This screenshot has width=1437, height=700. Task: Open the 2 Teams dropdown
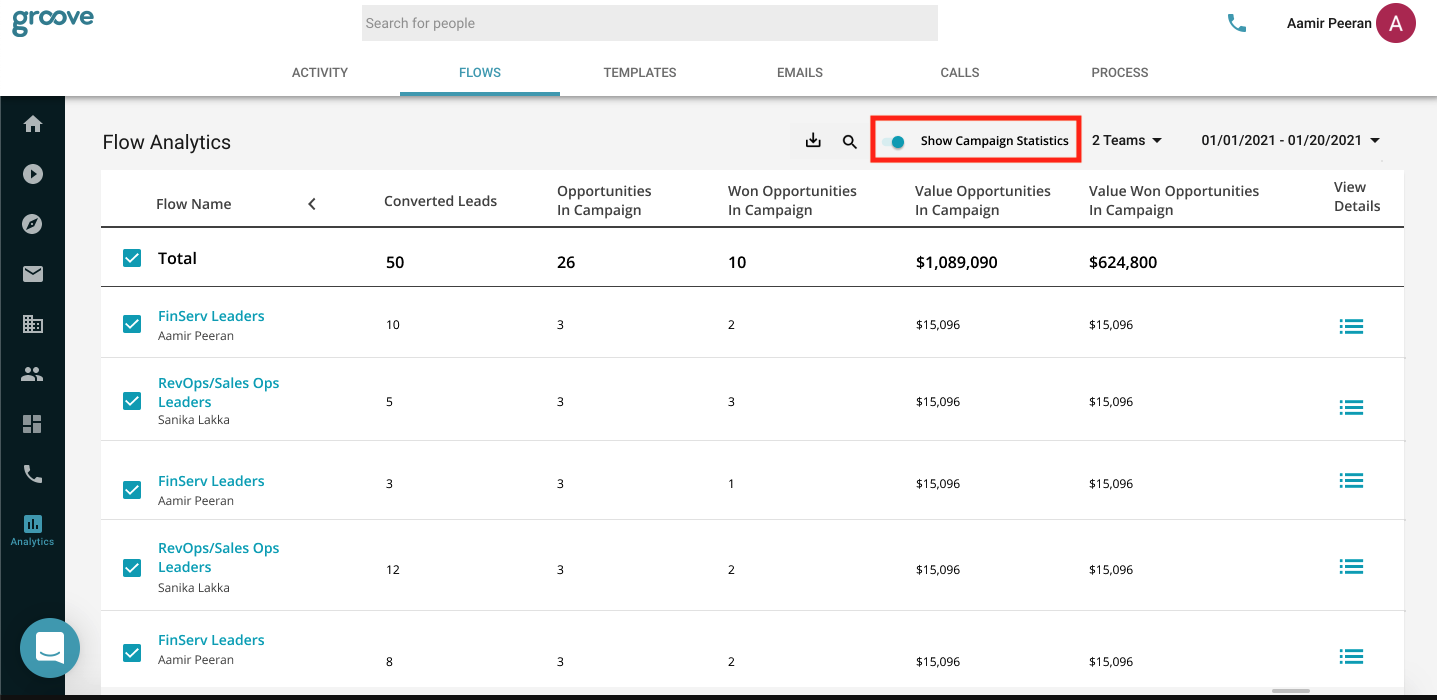click(x=1127, y=141)
